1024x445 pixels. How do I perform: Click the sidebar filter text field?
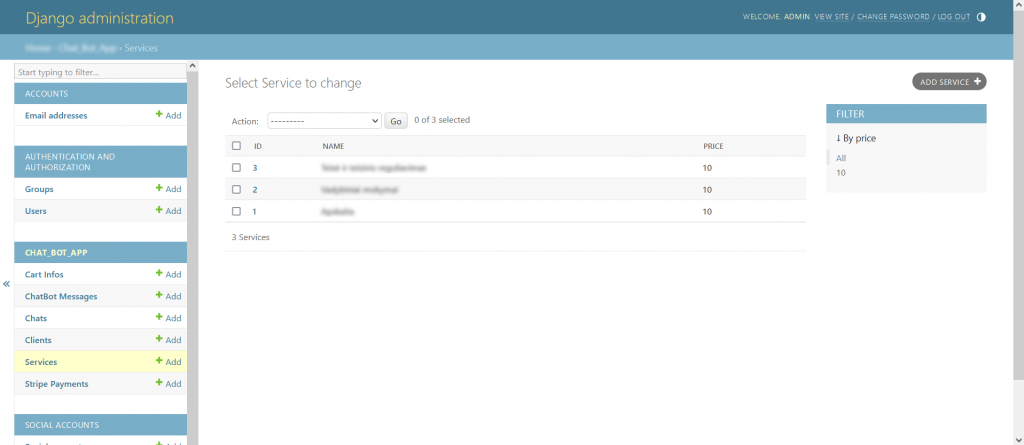coord(100,72)
